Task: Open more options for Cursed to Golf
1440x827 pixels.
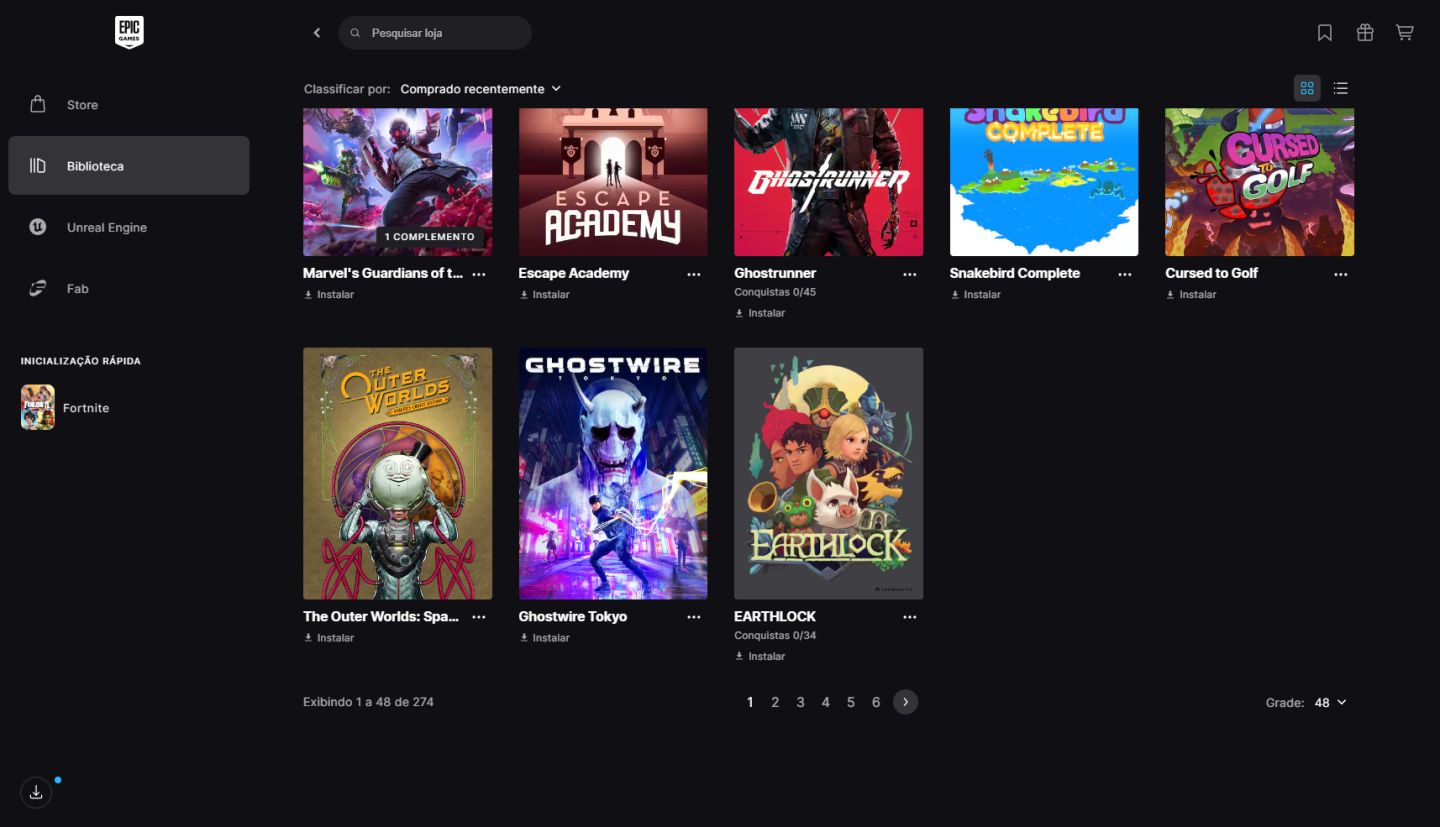Action: click(1340, 274)
